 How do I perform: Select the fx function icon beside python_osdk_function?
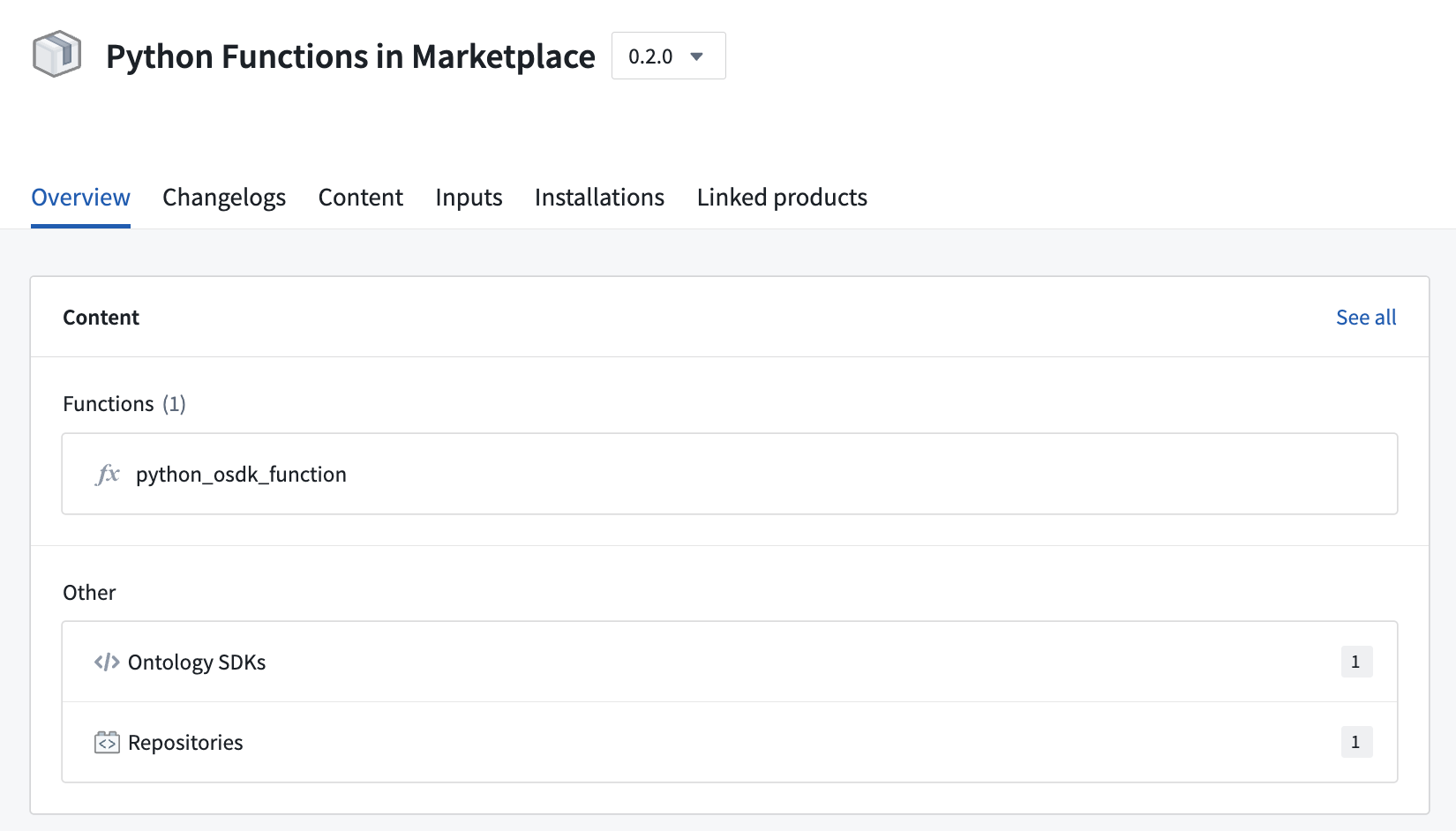107,474
